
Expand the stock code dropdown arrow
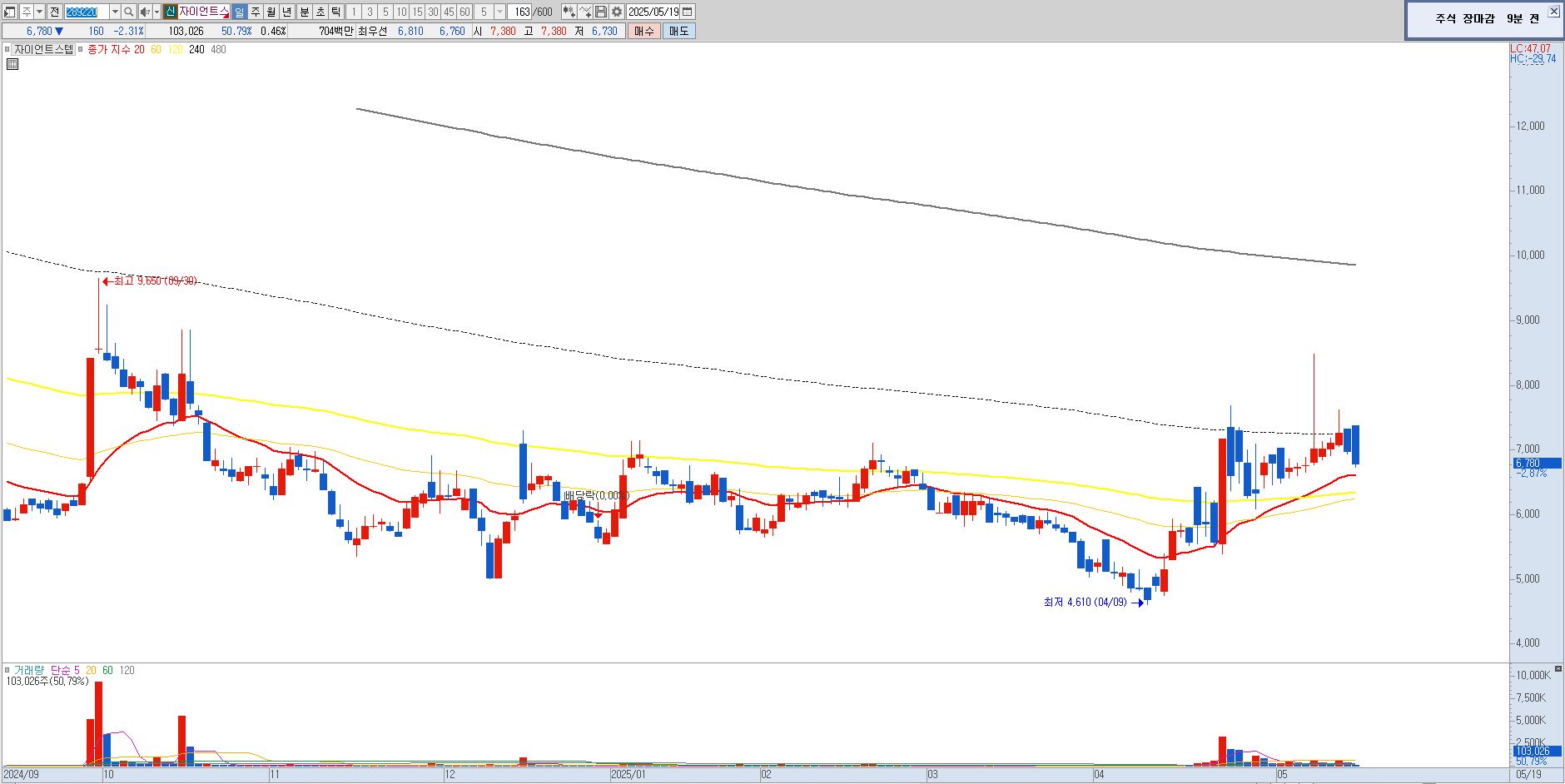[115, 12]
